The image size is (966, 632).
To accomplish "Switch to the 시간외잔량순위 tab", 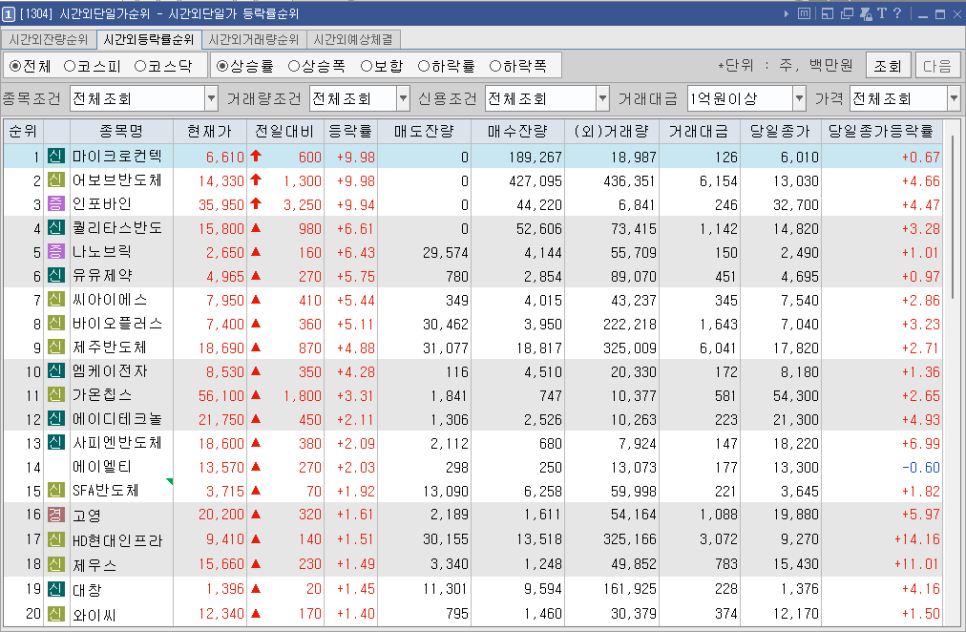I will [x=49, y=39].
